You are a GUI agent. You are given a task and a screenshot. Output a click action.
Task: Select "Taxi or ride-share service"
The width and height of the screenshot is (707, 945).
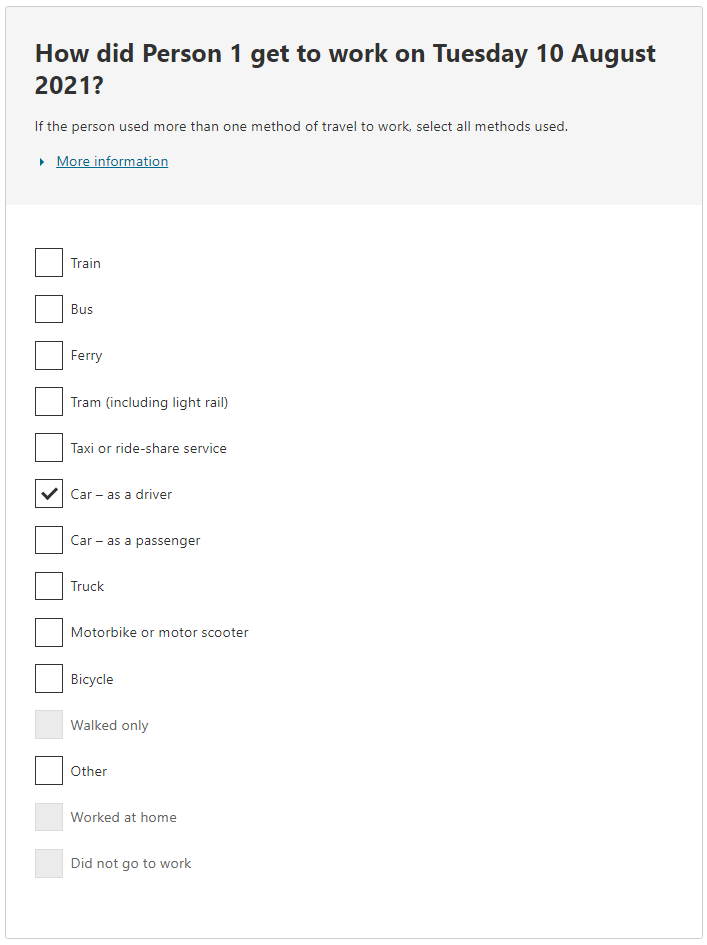(48, 447)
